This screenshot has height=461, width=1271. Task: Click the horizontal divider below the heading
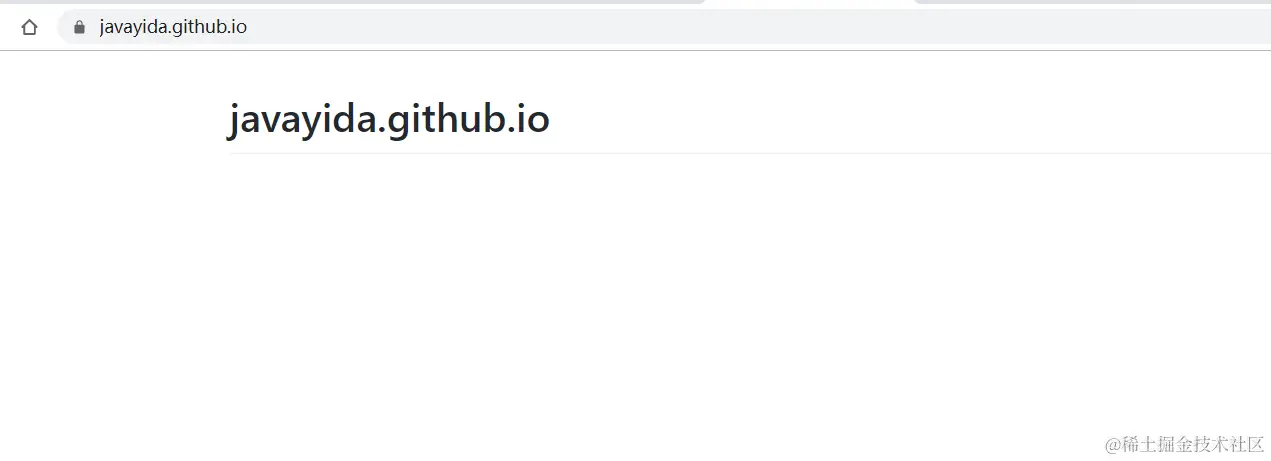click(750, 153)
